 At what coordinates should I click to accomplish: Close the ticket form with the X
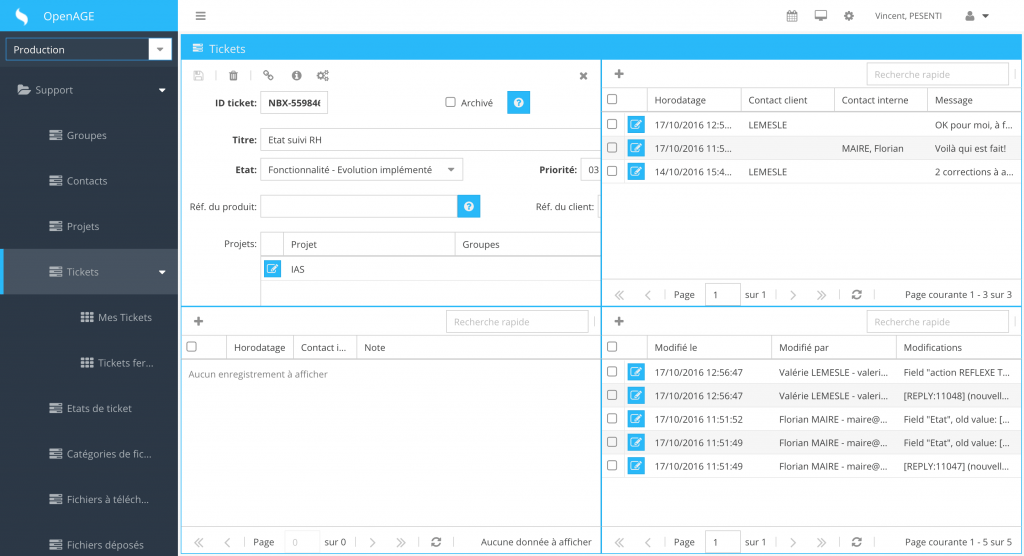coord(584,76)
